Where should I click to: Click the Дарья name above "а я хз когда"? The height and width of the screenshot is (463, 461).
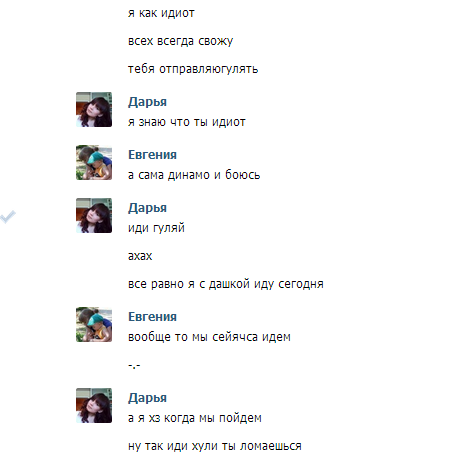[x=147, y=398]
